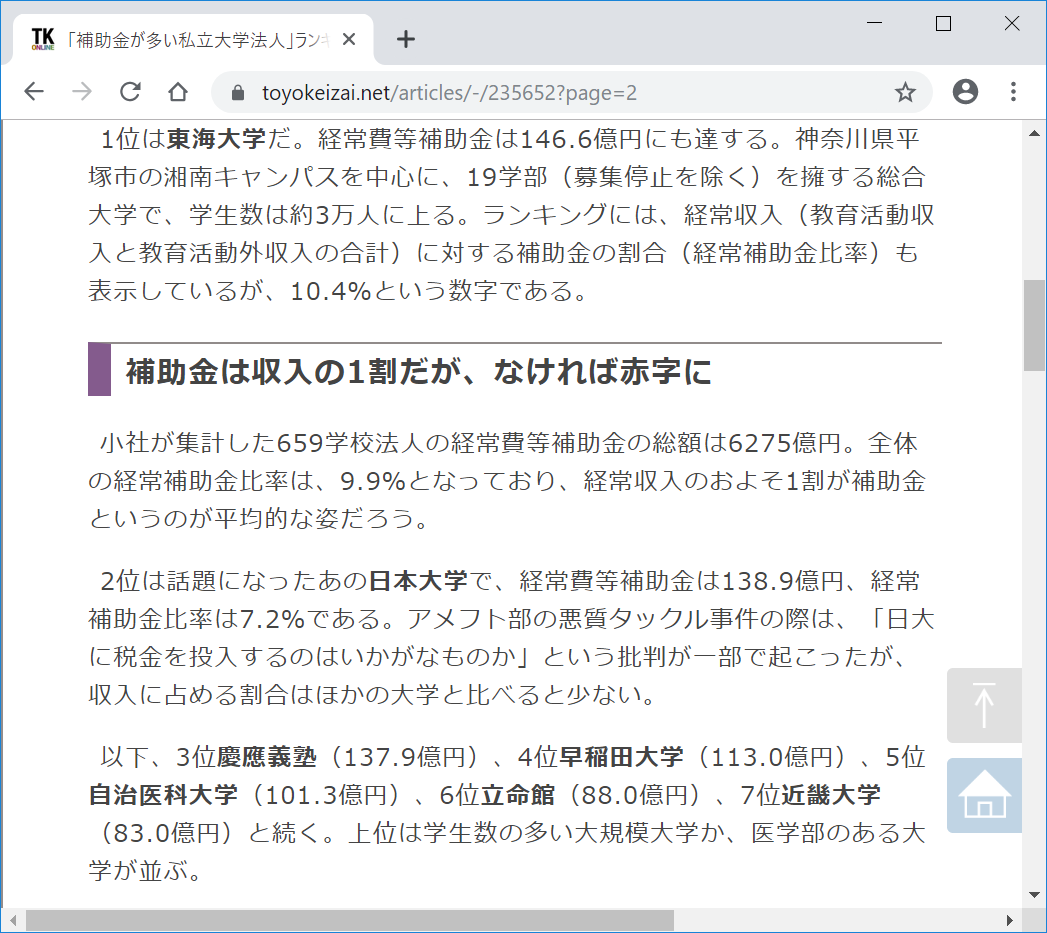Click the figure (101.3億円)
Image resolution: width=1047 pixels, height=933 pixels.
327,795
